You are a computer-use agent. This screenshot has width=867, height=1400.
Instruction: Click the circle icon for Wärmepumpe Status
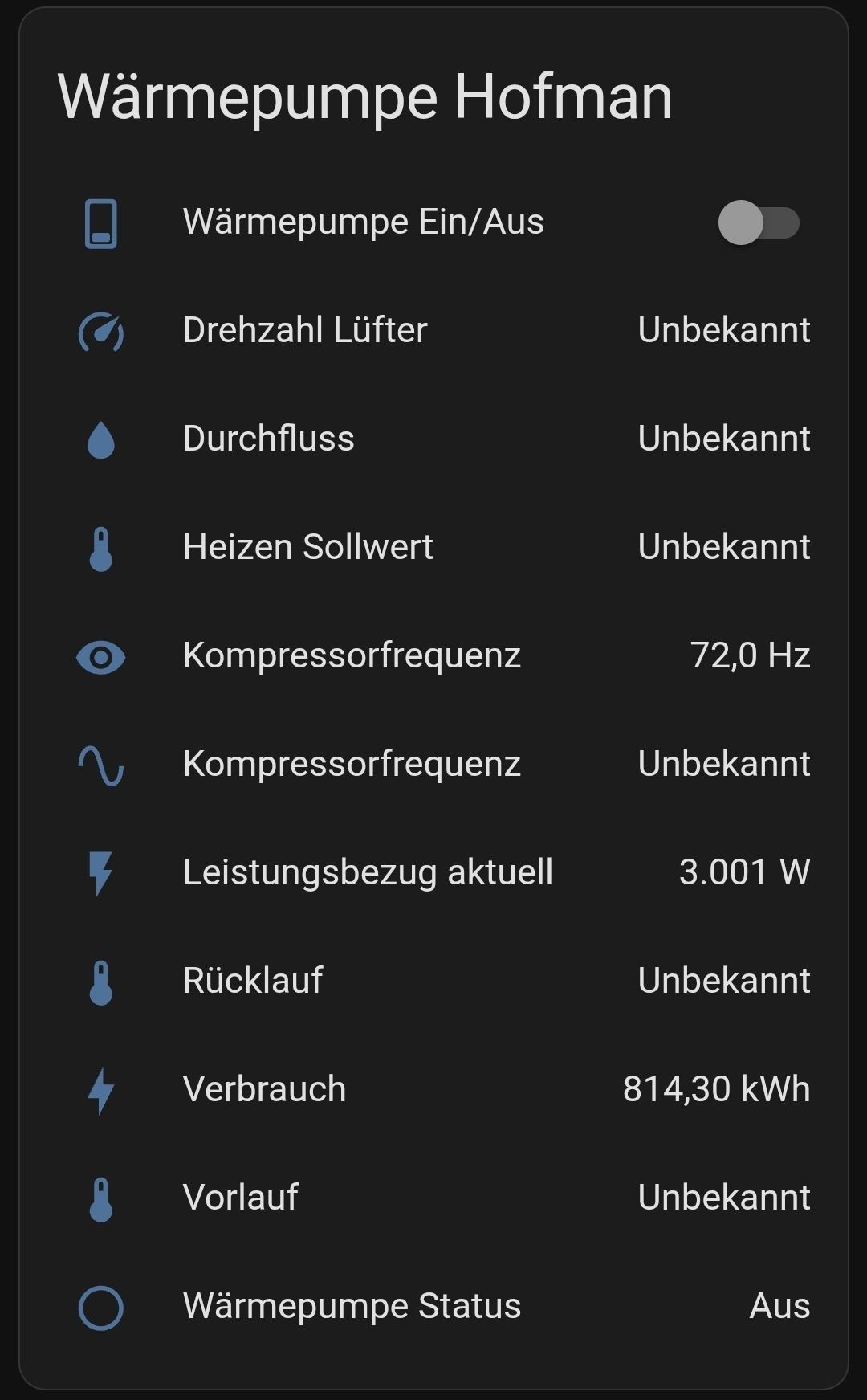pos(101,1308)
